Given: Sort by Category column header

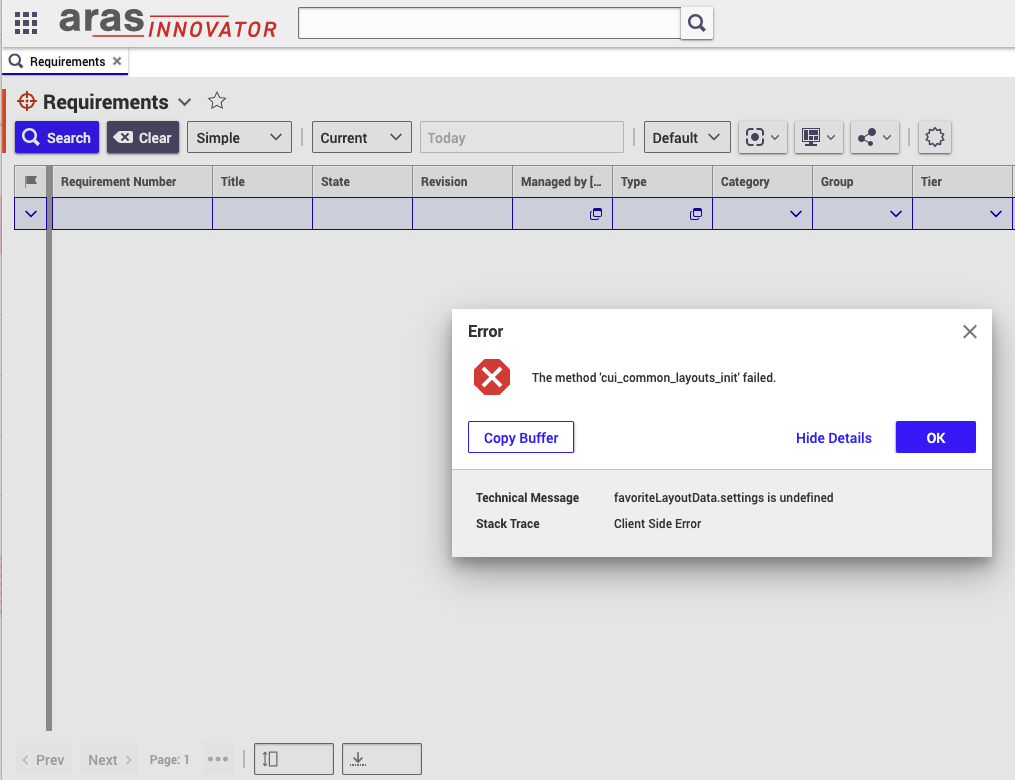Looking at the screenshot, I should tap(763, 181).
